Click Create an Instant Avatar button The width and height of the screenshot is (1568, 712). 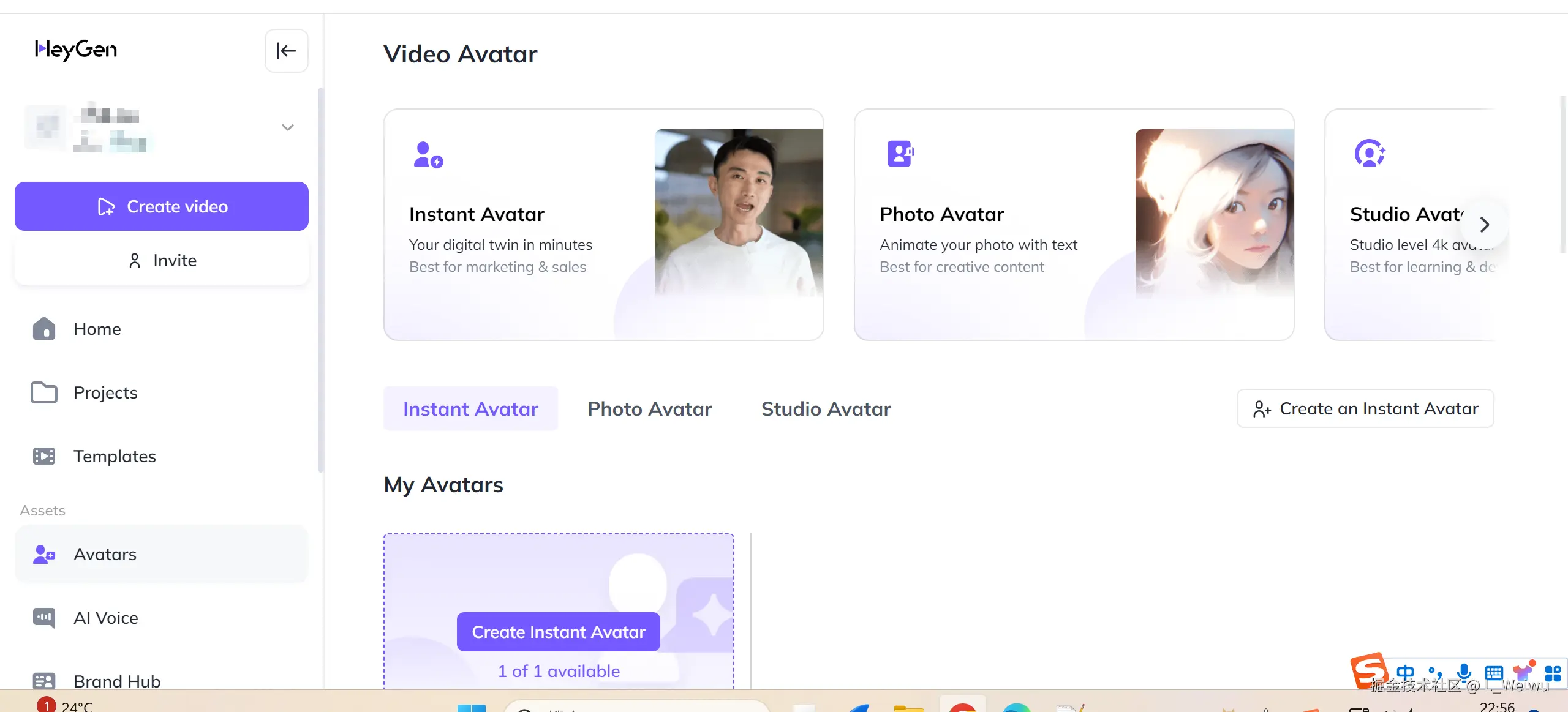click(x=1365, y=408)
